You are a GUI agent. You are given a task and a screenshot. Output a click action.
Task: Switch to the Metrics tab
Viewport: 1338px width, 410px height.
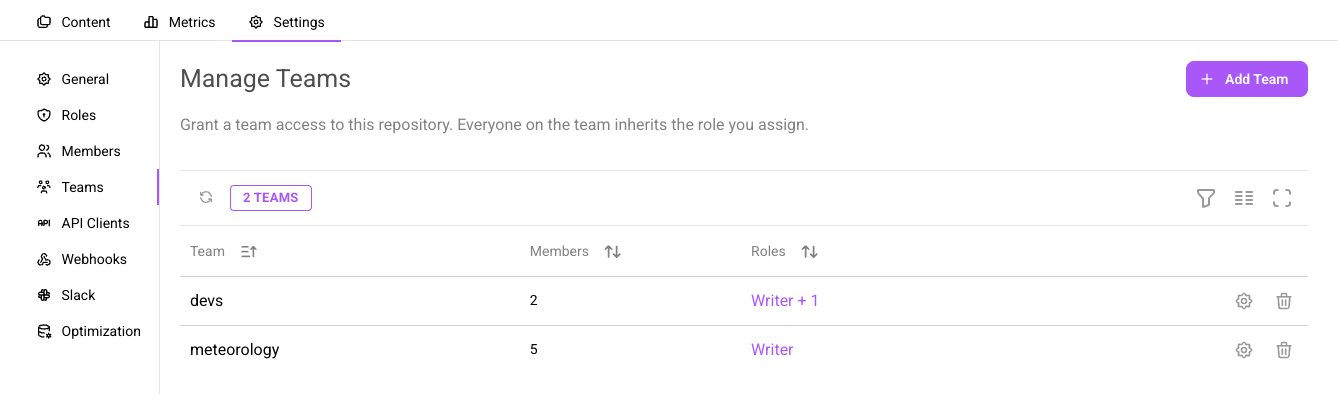tap(180, 22)
